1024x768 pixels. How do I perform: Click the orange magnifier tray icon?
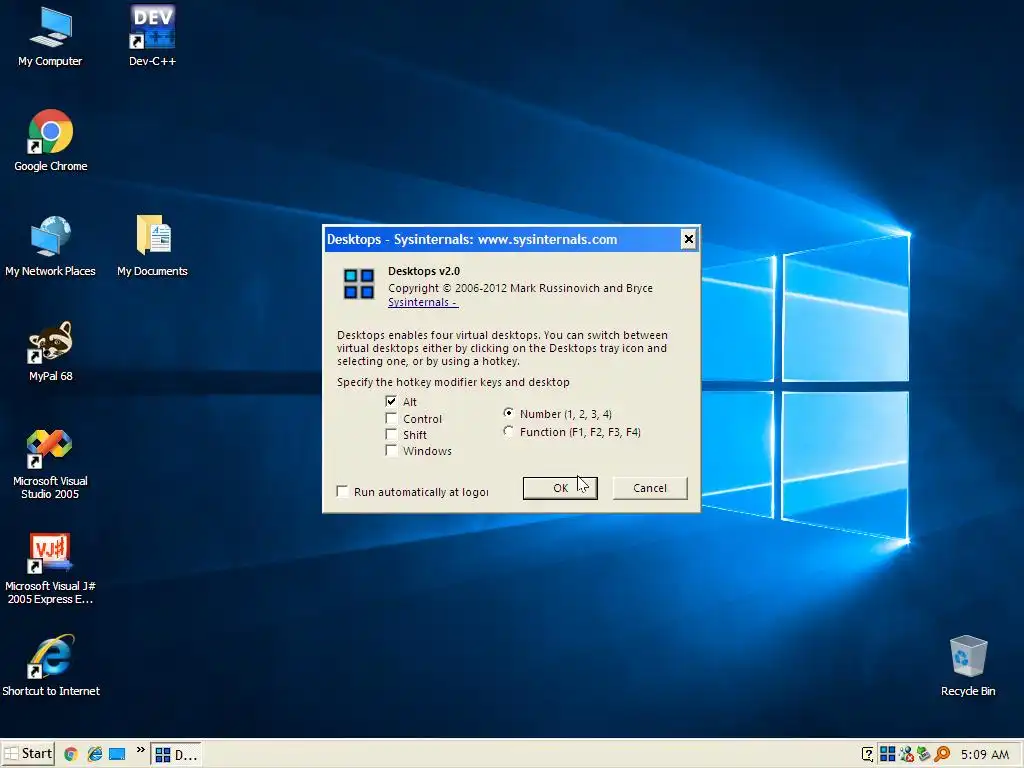(942, 754)
